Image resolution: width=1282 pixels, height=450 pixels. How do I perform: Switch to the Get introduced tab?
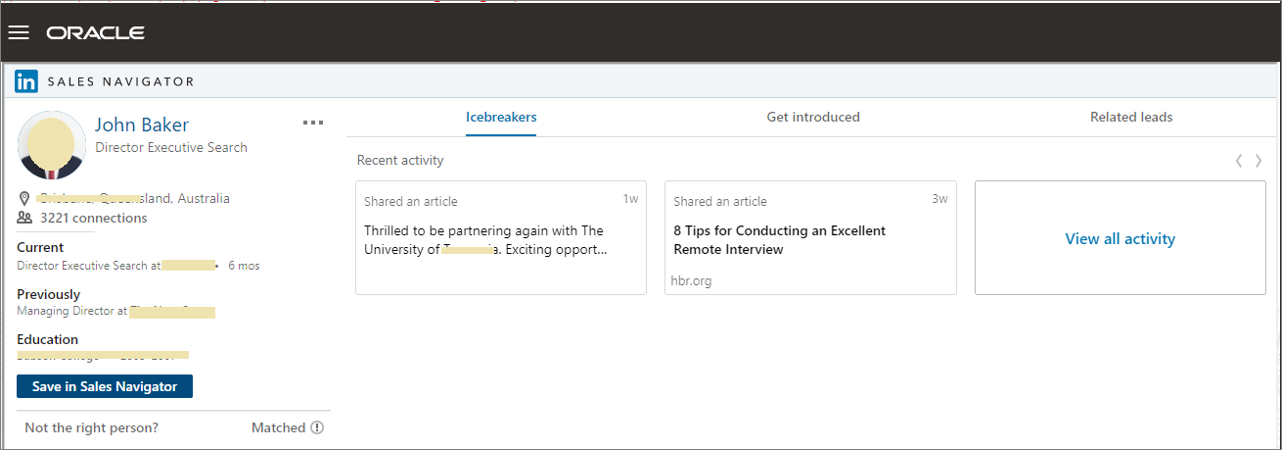[813, 117]
